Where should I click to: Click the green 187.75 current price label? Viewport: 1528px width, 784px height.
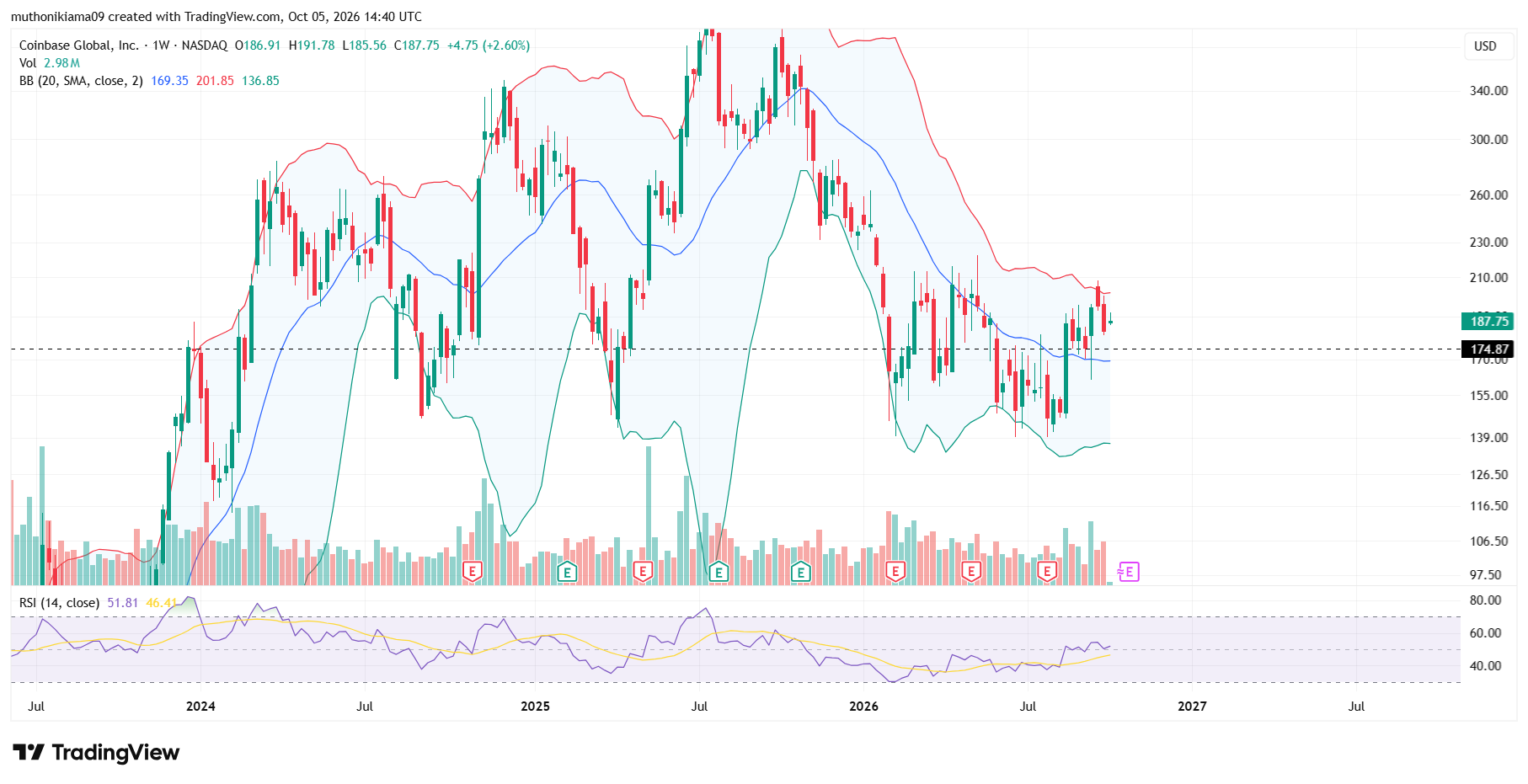(x=1488, y=321)
